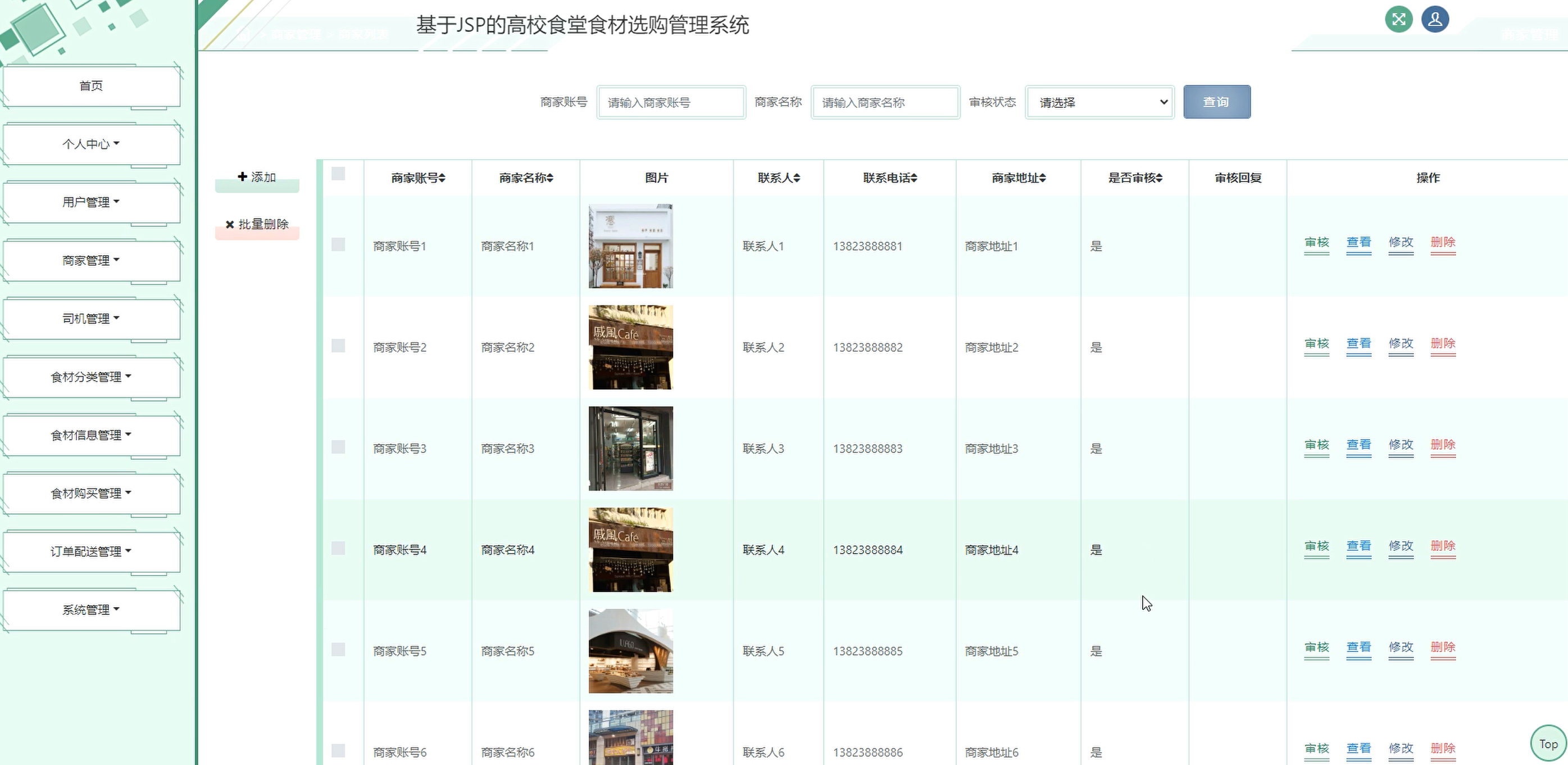The image size is (1568, 765).
Task: Expand the 订单配送管理 sidebar menu
Action: (92, 551)
